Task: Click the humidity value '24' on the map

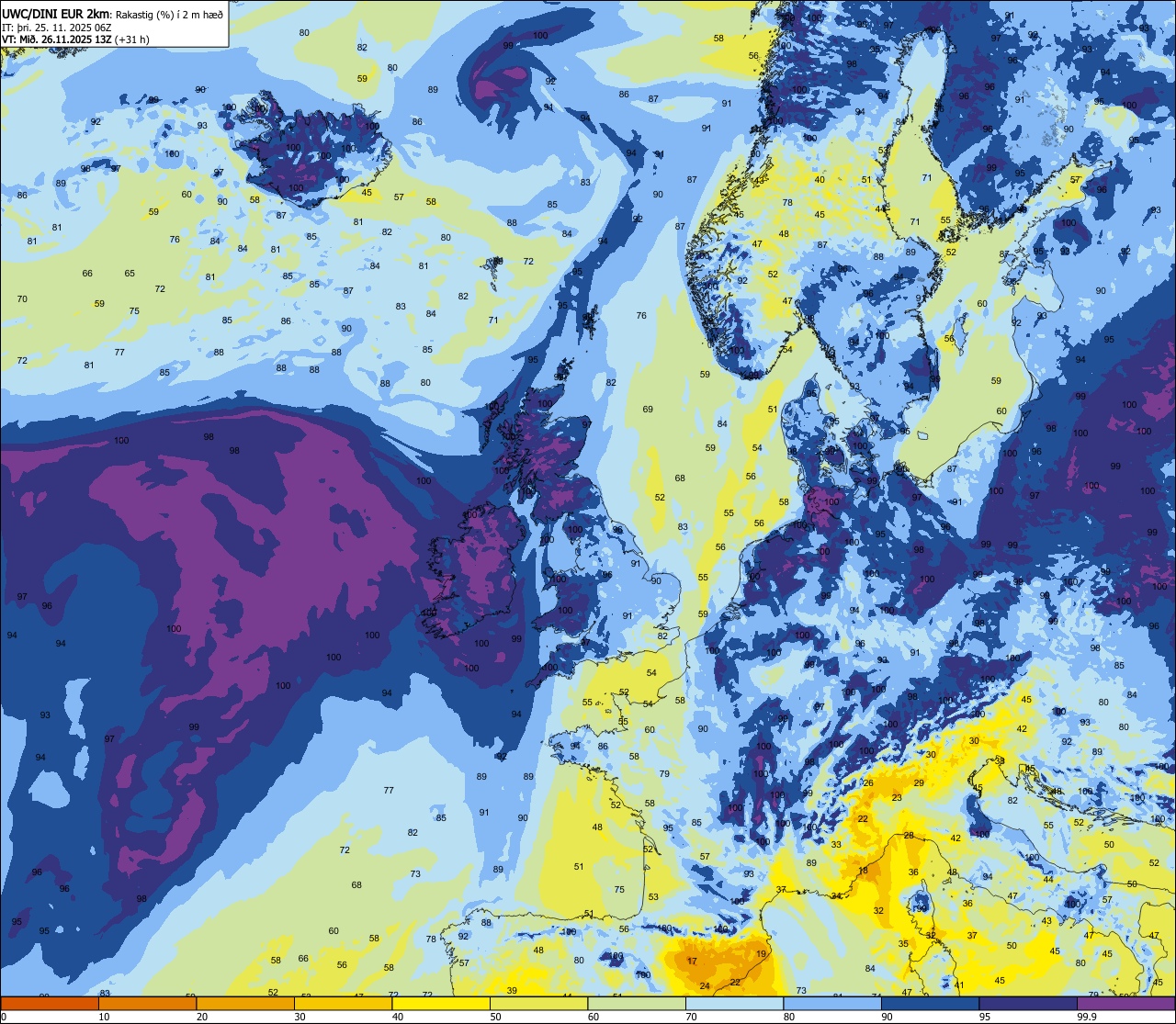Action: (705, 985)
